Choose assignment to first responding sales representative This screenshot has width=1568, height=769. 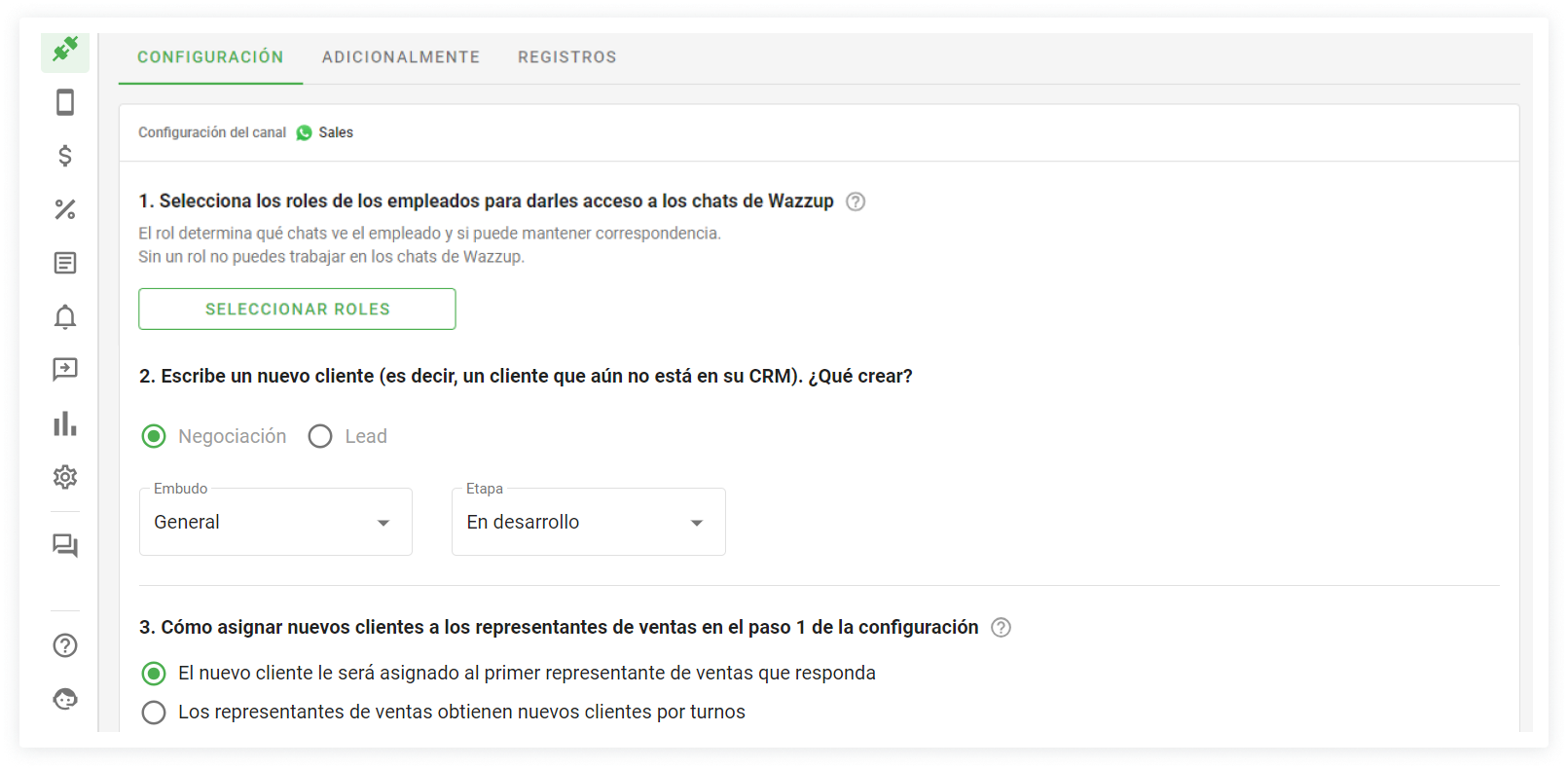point(154,674)
